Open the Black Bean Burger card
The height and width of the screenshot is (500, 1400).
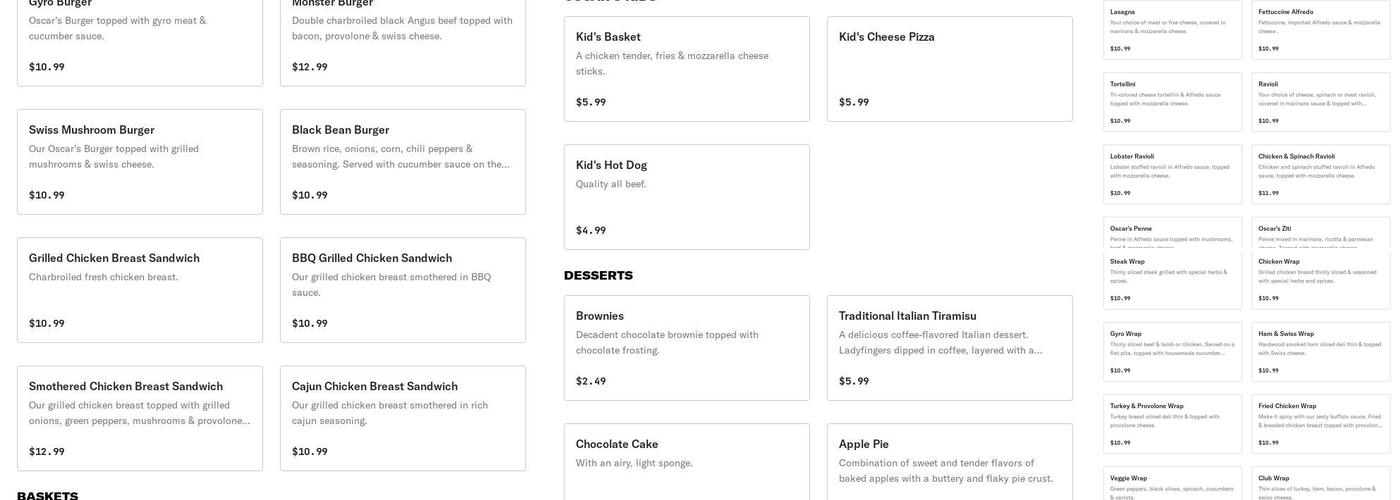click(403, 162)
